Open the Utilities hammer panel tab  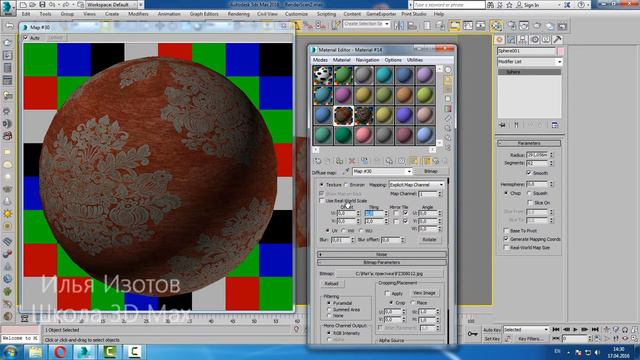(557, 40)
